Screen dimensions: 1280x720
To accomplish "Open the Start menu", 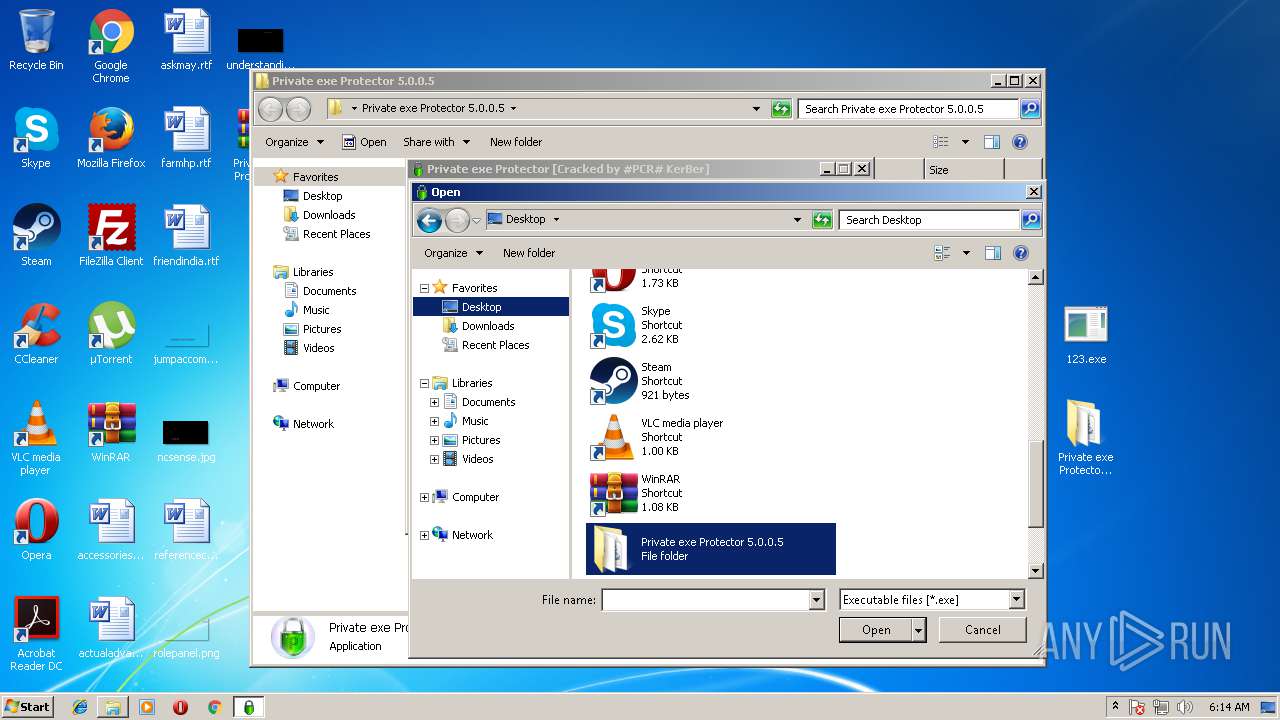I will 28,707.
